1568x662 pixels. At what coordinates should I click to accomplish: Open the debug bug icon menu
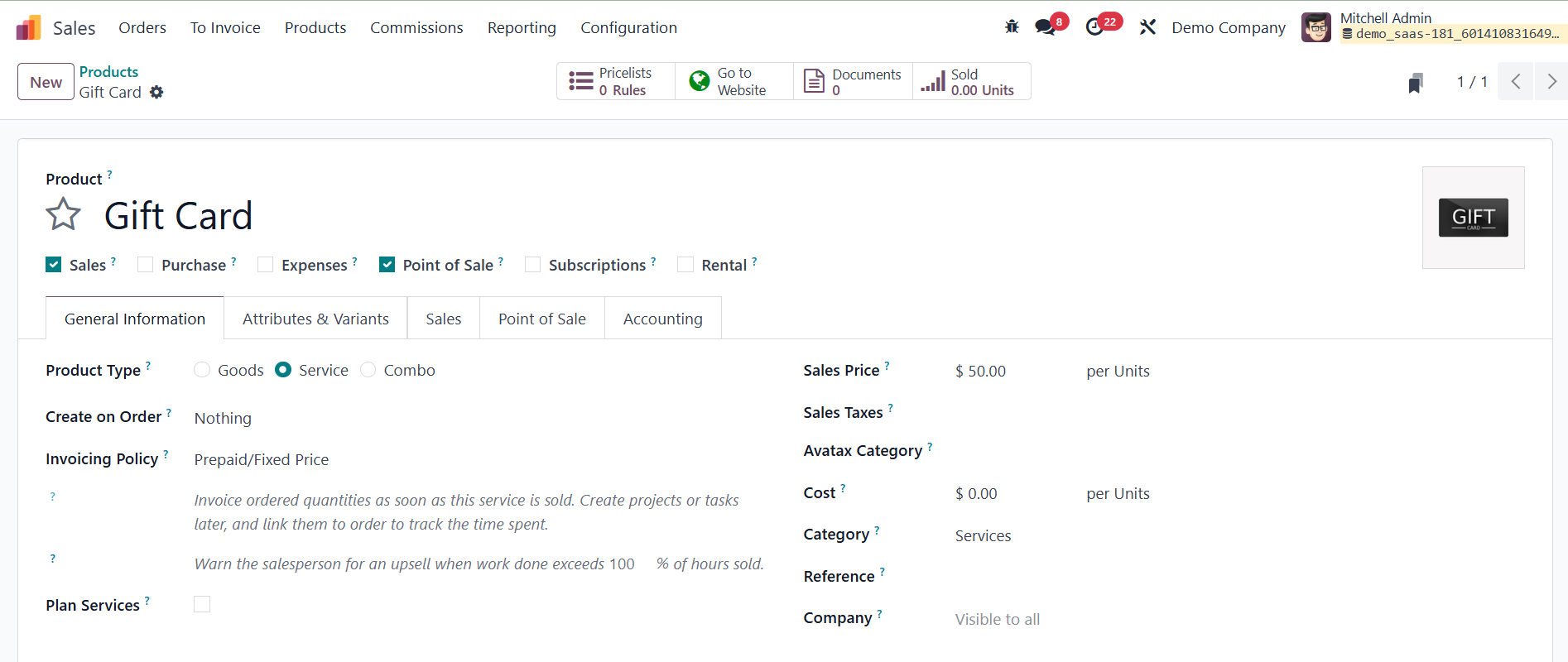coord(1012,27)
